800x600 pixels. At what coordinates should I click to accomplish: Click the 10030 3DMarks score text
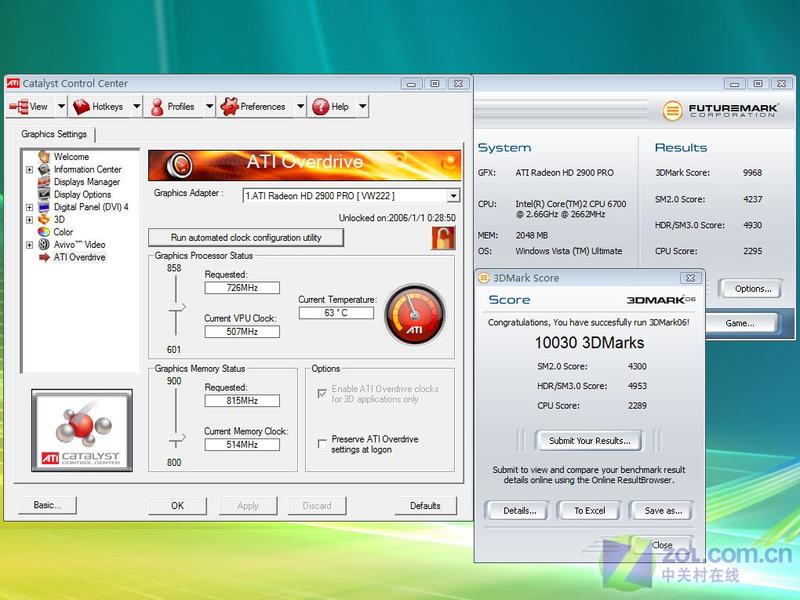tap(589, 343)
